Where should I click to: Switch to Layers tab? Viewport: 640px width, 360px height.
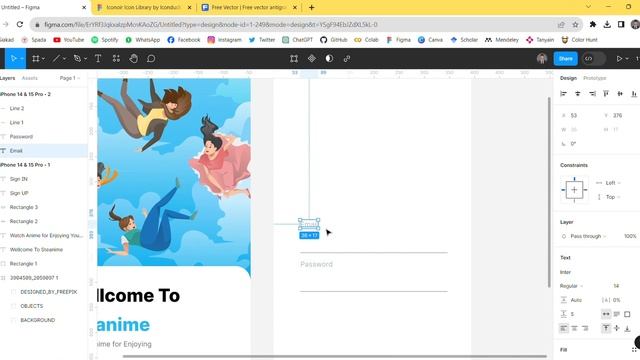point(7,78)
